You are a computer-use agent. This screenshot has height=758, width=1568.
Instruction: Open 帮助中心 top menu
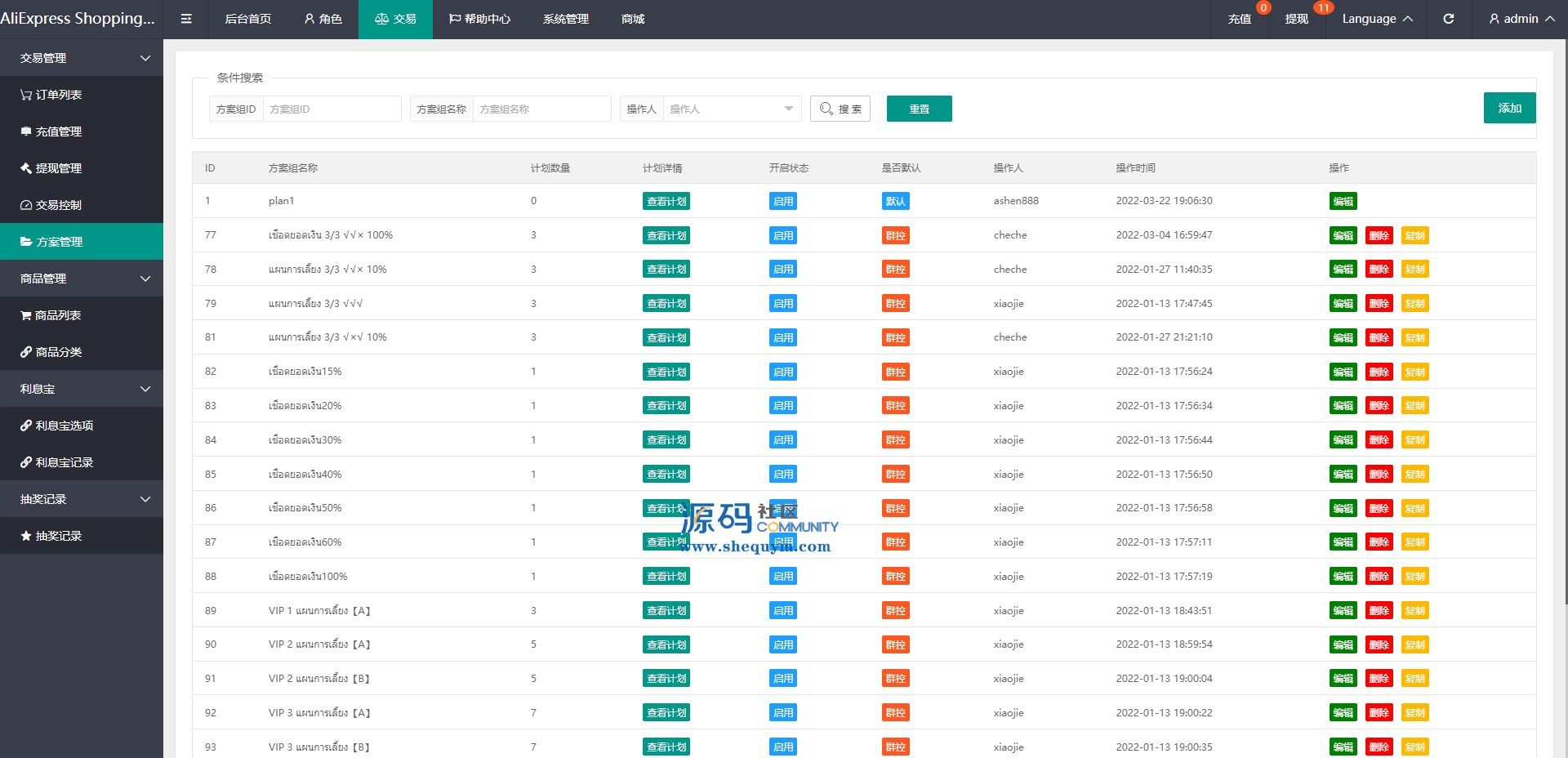[479, 19]
